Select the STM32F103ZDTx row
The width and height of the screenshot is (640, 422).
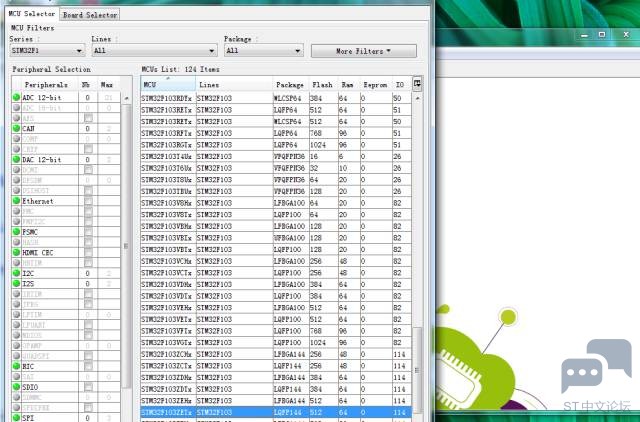276,389
